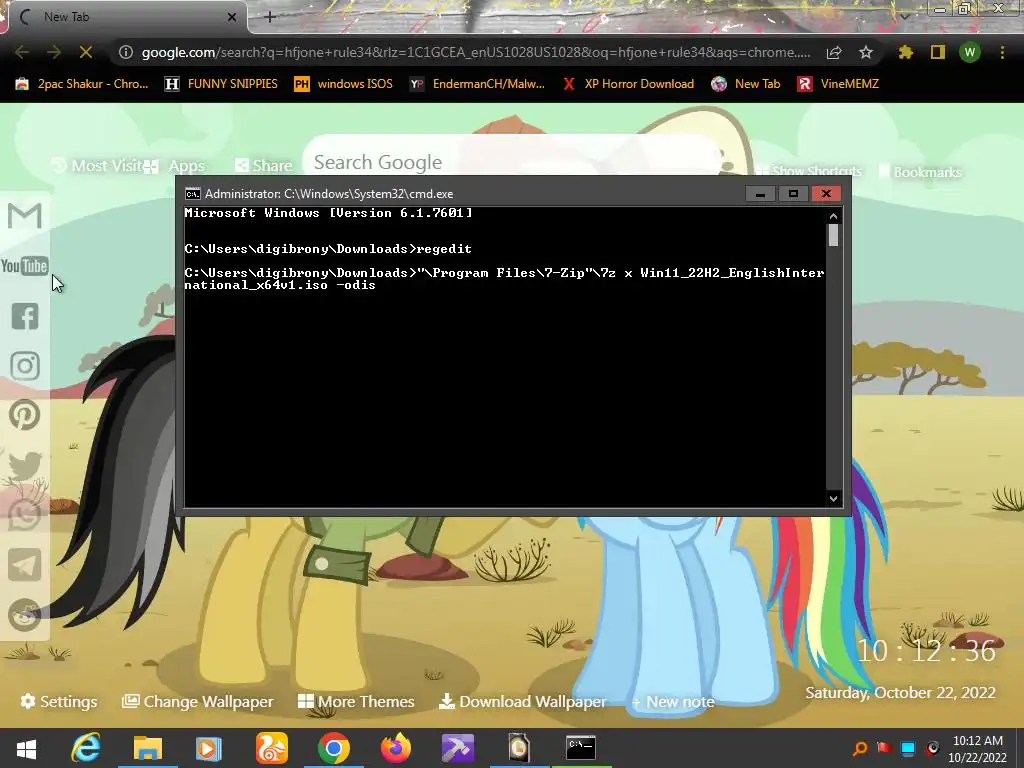Open WhatsApp shortcut in the sidebar
Viewport: 1024px width, 768px height.
click(x=25, y=515)
